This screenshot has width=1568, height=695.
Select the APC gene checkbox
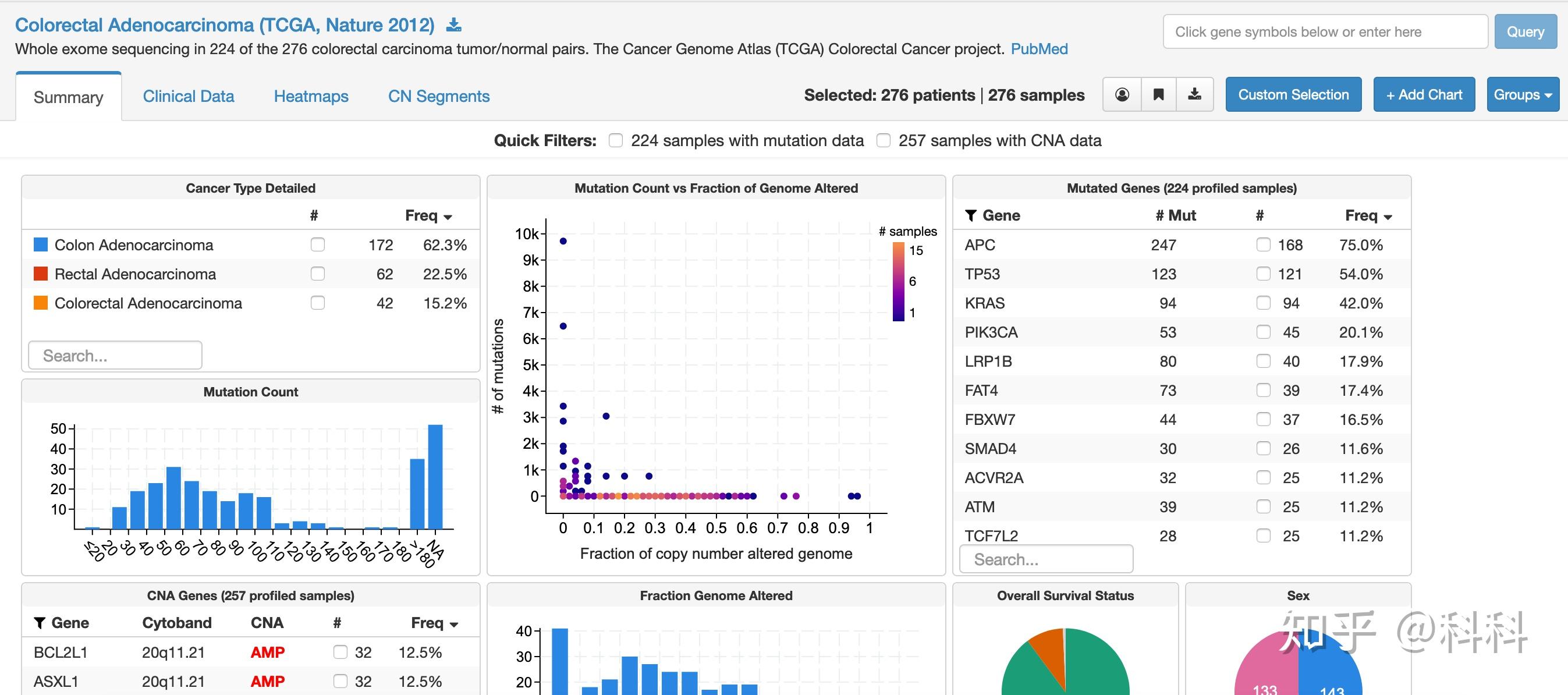pyautogui.click(x=1264, y=244)
